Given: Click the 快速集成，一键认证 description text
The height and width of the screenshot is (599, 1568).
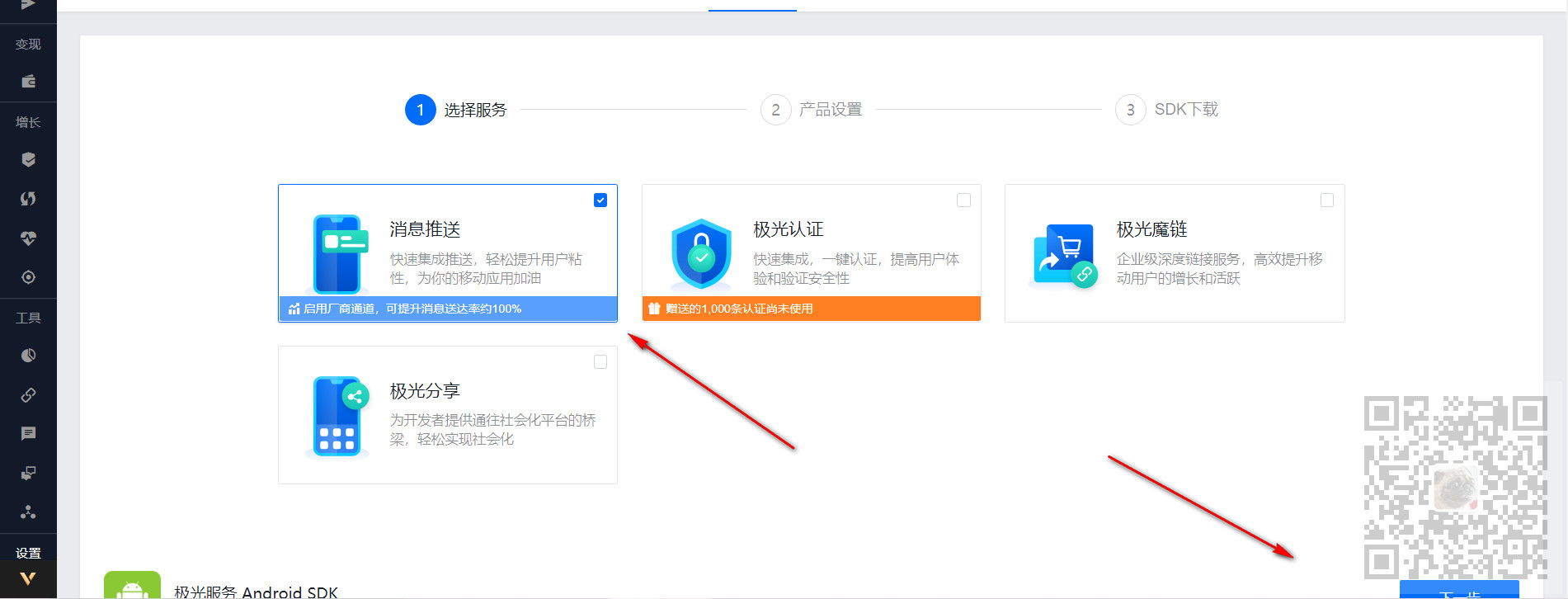Looking at the screenshot, I should click(x=856, y=269).
